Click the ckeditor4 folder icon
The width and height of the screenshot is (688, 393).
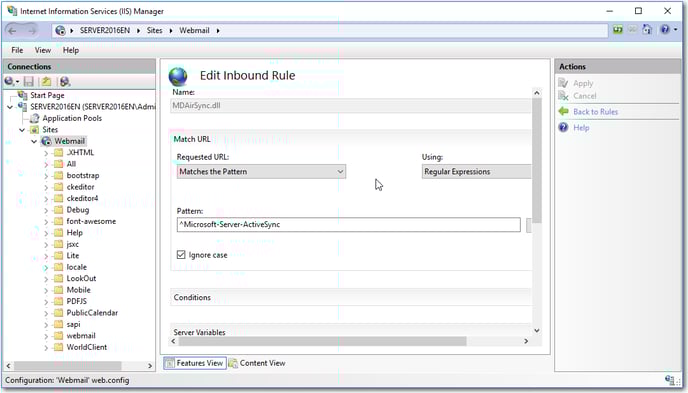[58, 198]
